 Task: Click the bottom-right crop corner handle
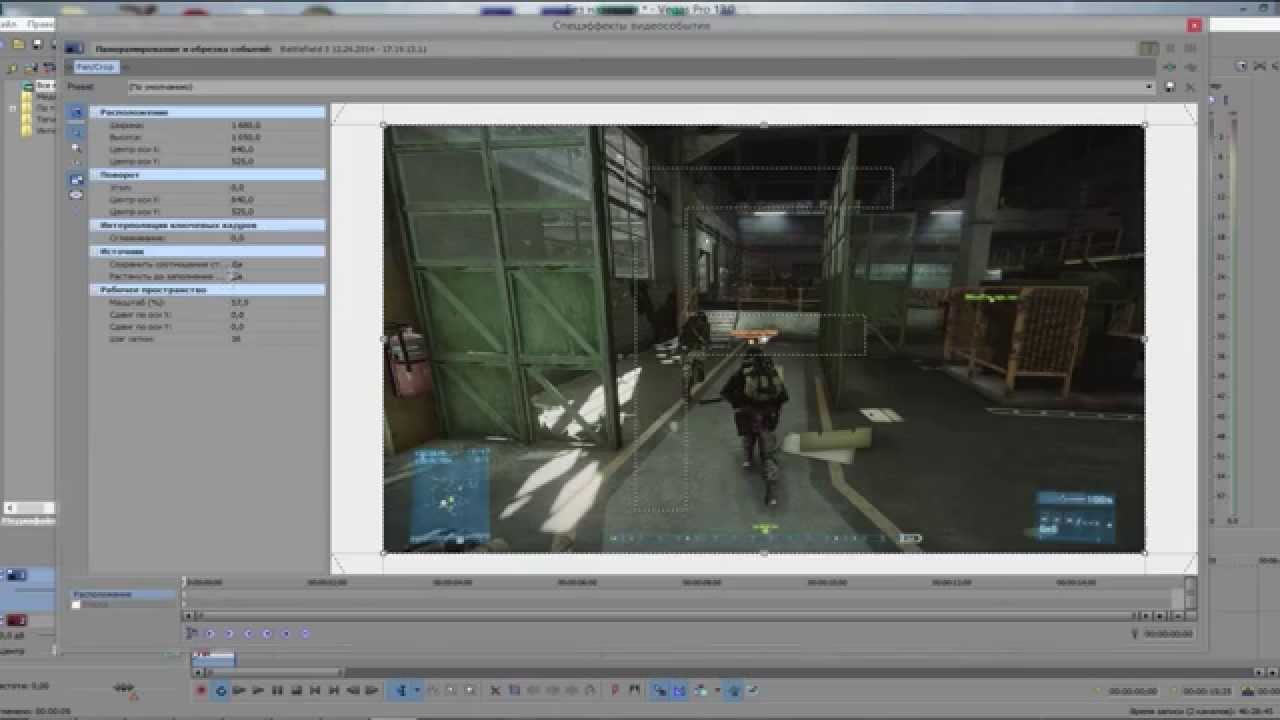click(1144, 552)
